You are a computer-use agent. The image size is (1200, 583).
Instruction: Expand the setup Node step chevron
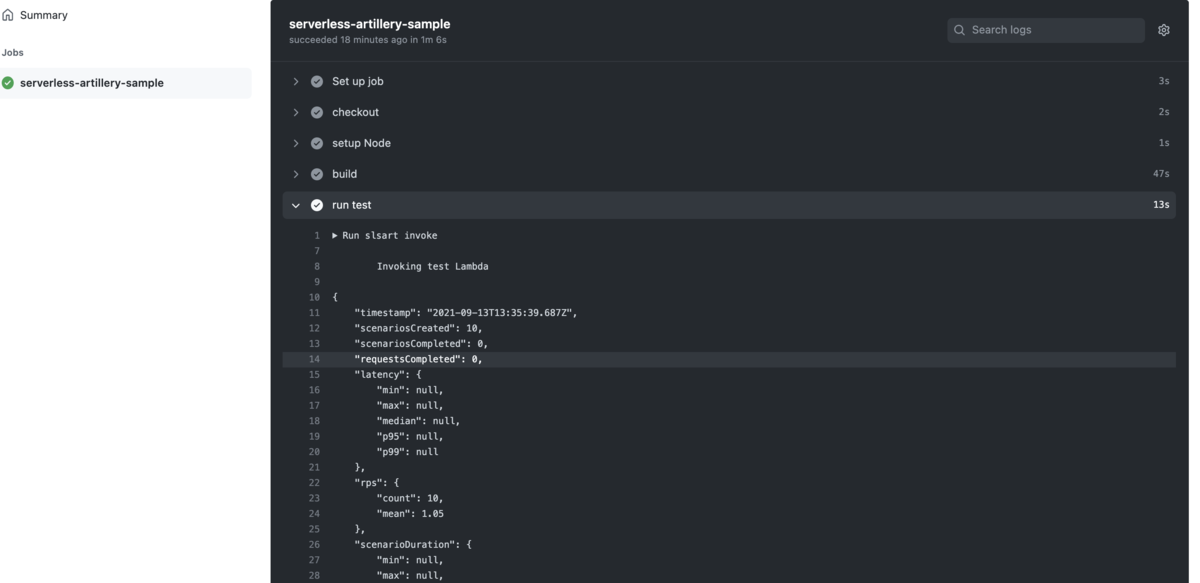click(296, 143)
